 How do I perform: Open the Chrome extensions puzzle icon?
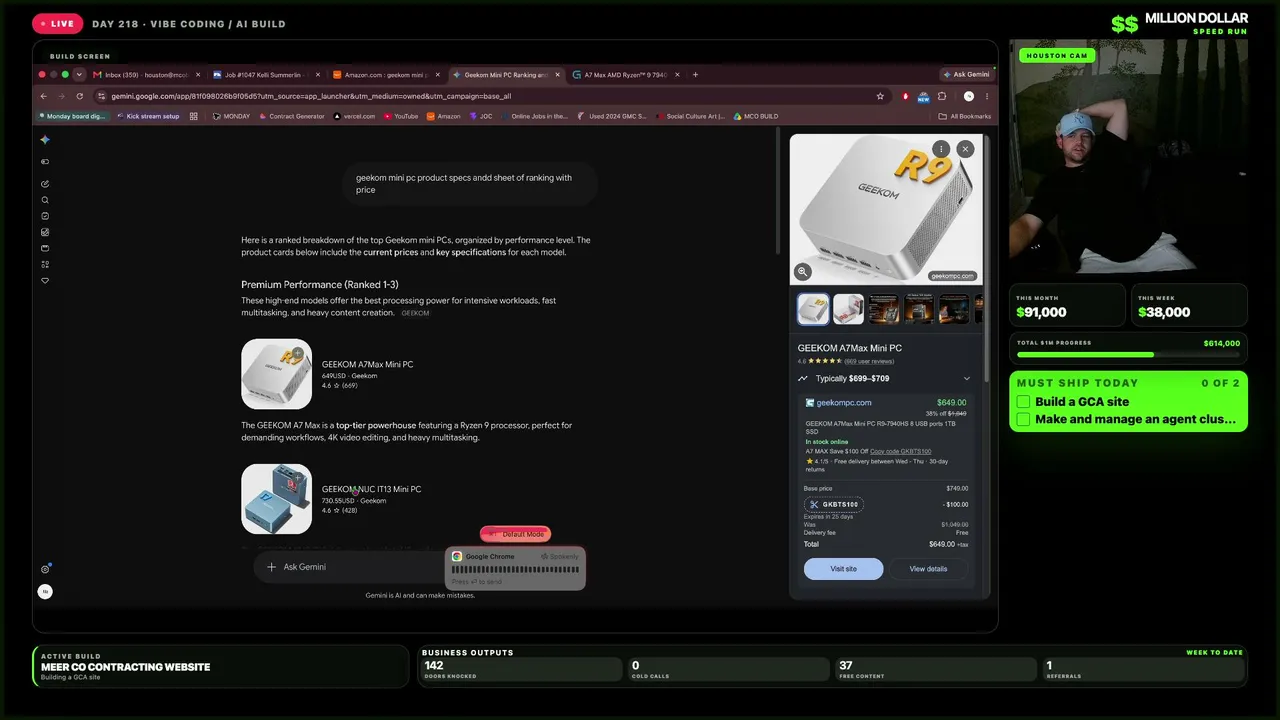point(941,96)
